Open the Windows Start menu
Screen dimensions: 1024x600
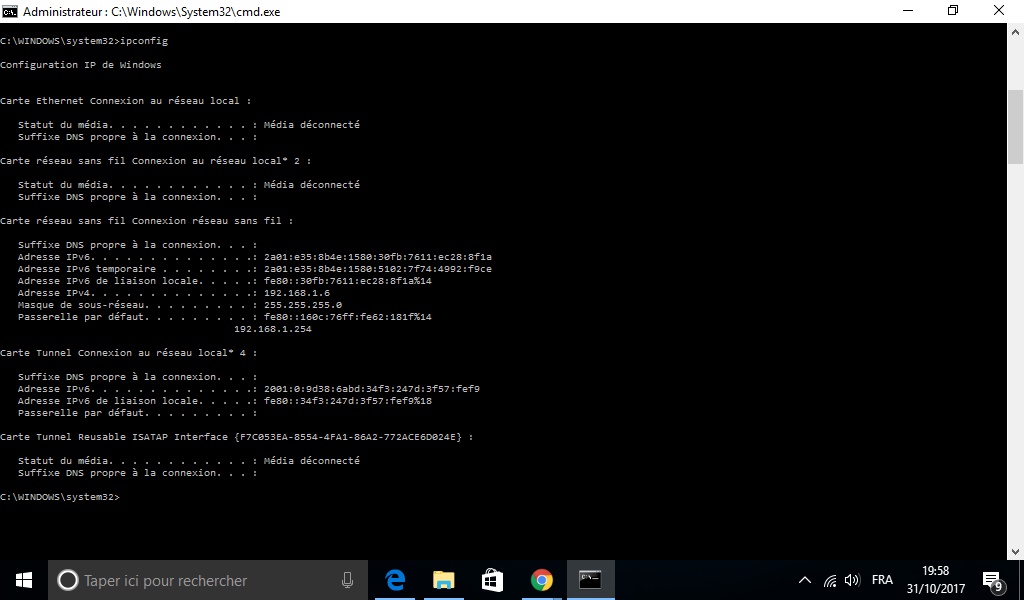coord(24,580)
